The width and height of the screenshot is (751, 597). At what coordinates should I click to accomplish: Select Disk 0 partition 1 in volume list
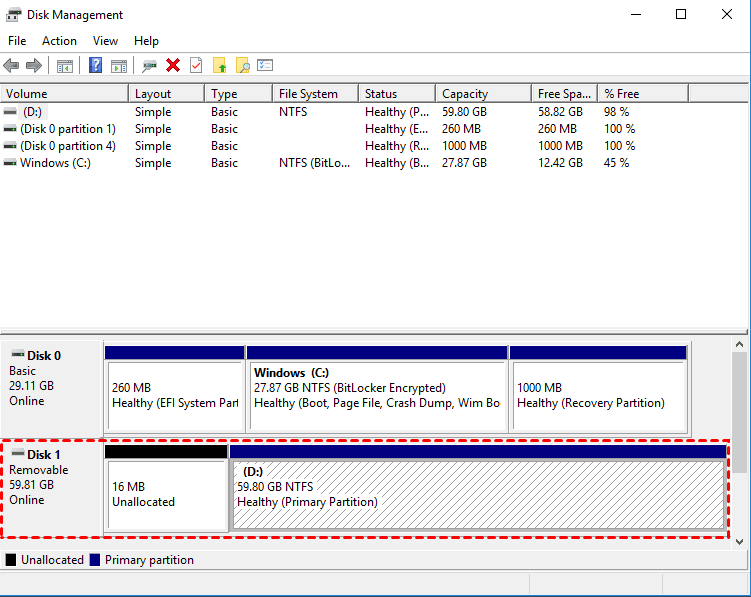[67, 129]
